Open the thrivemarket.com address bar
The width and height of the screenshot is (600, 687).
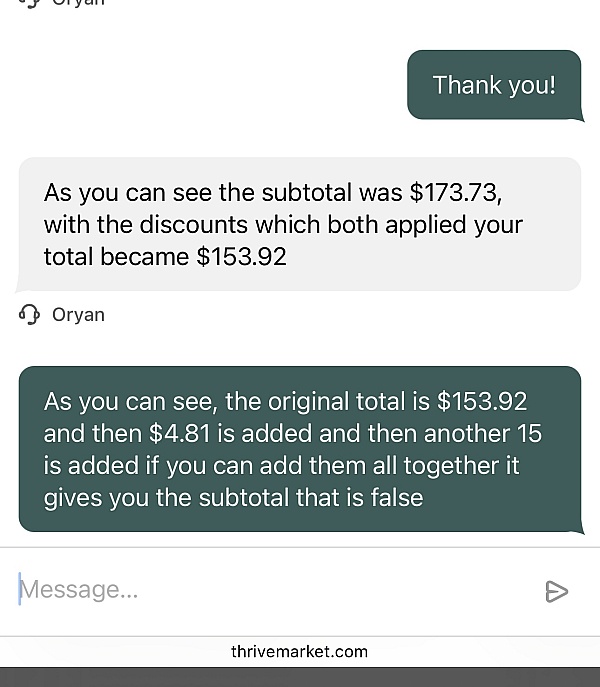pos(300,652)
